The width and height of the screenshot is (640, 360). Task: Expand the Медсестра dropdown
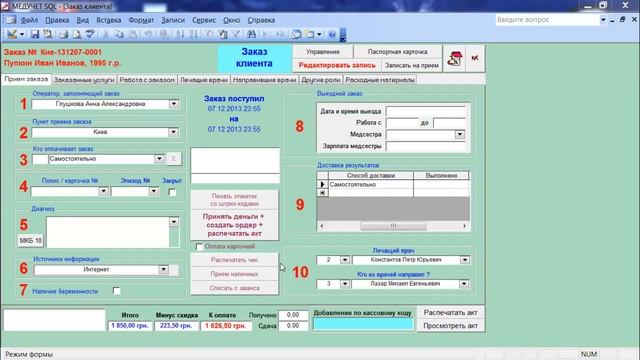[x=460, y=134]
